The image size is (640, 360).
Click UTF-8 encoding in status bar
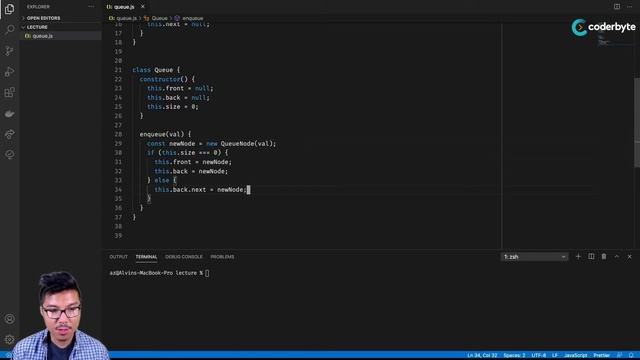[539, 356]
